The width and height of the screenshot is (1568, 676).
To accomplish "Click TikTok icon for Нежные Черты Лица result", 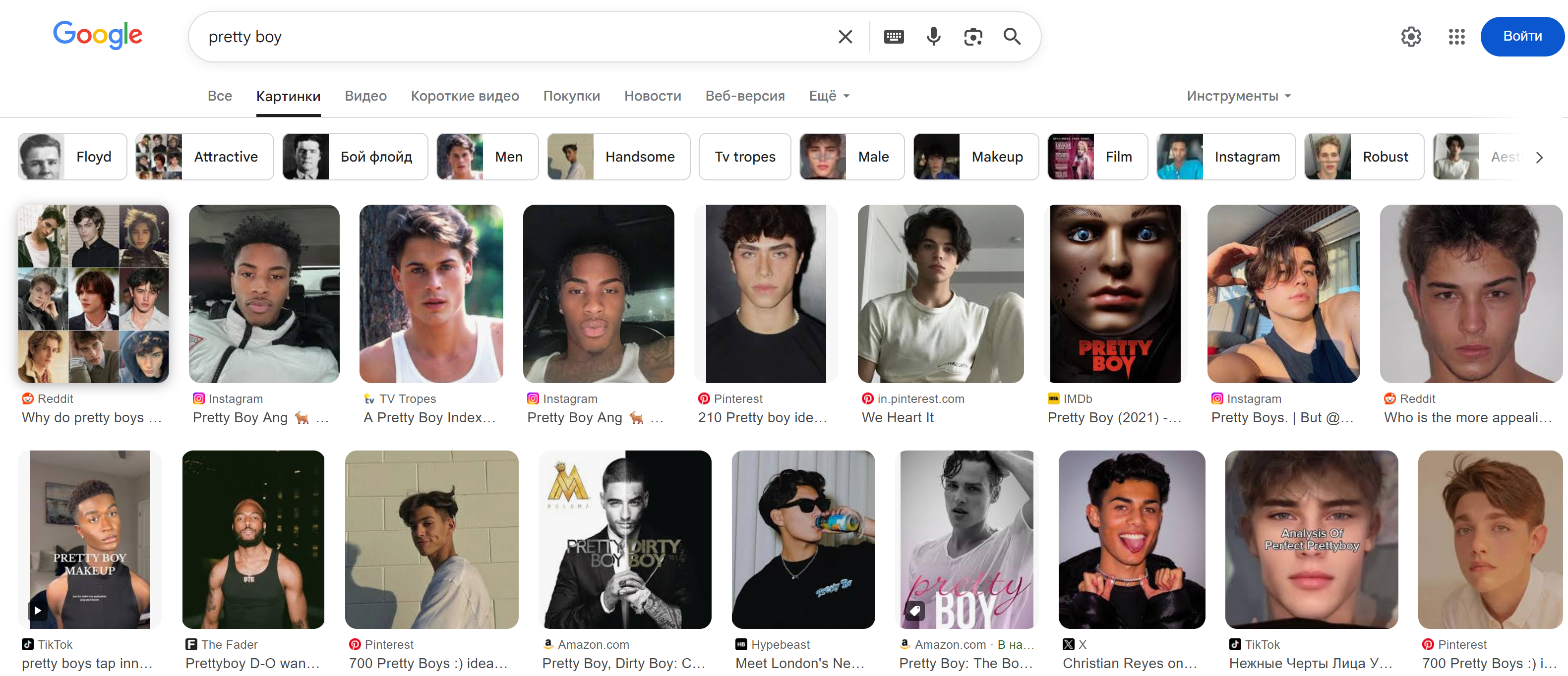I will 1234,644.
